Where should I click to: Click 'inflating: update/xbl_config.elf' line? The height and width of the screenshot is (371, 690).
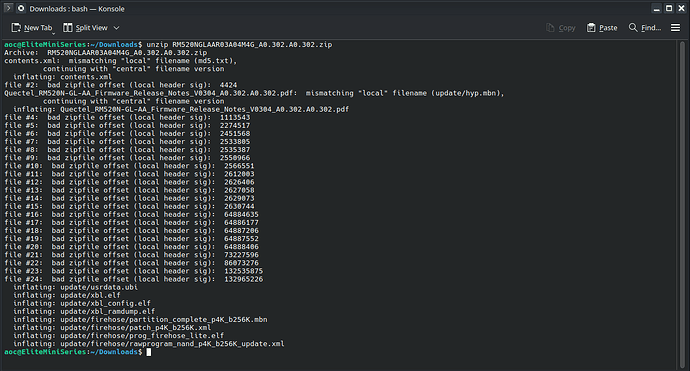point(82,304)
